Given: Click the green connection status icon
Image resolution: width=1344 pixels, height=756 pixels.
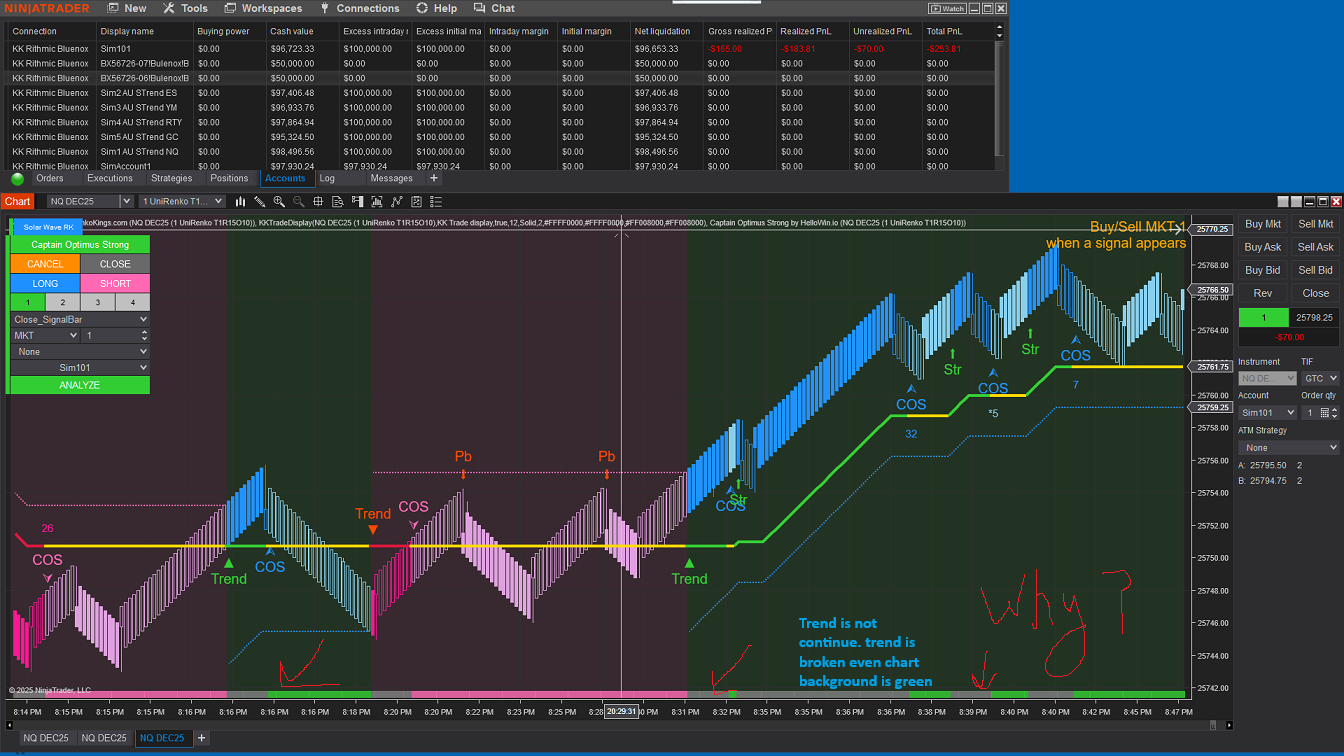Looking at the screenshot, I should (x=18, y=179).
